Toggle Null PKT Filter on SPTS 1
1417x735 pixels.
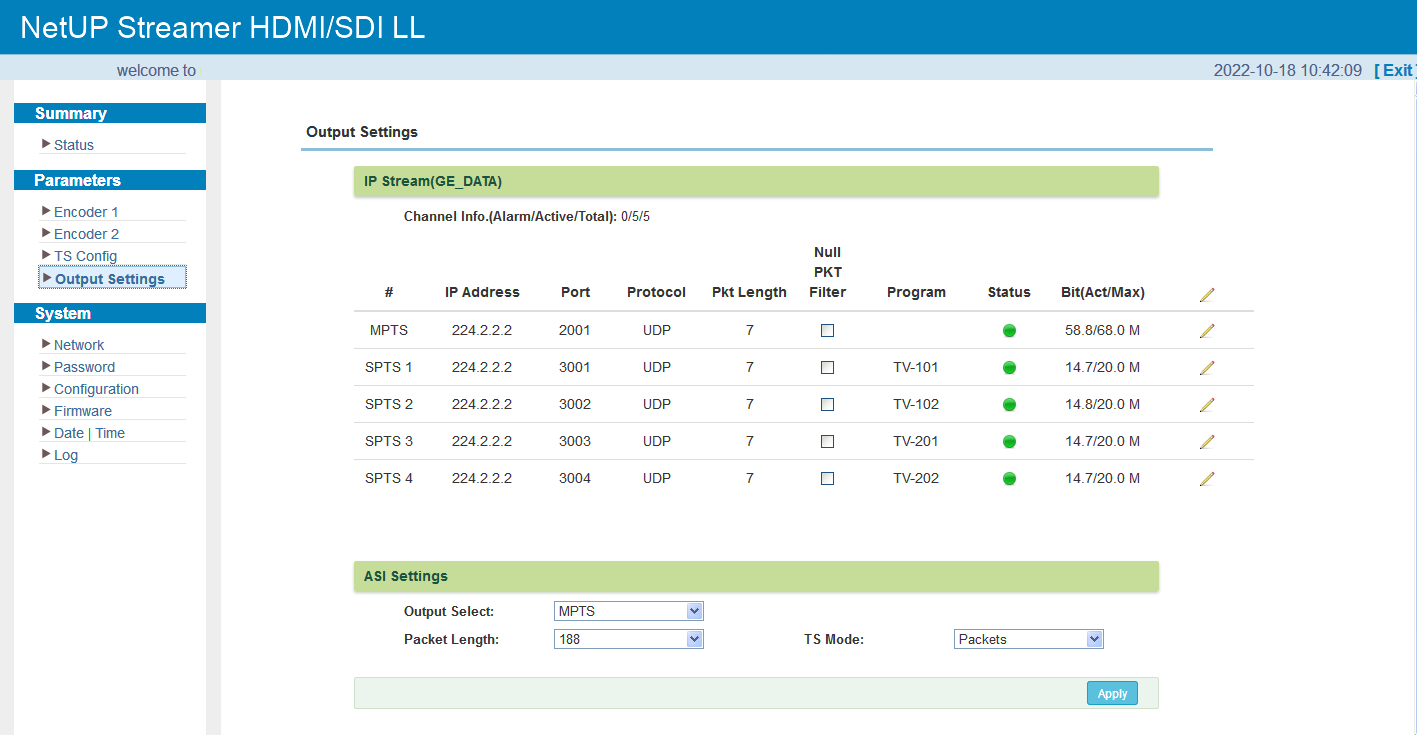(827, 368)
